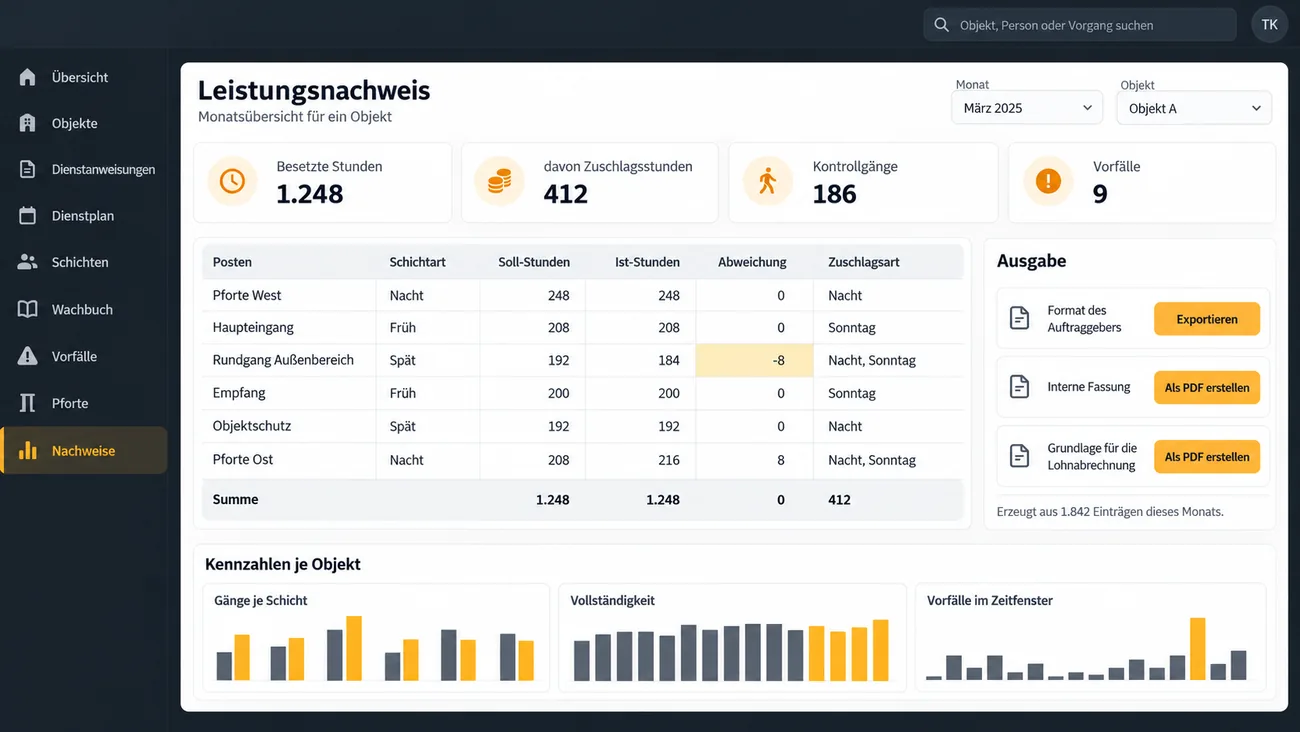This screenshot has height=732, width=1300.
Task: Click the 216 Ist-Stunden value for Pforte Ost
Action: tap(669, 460)
